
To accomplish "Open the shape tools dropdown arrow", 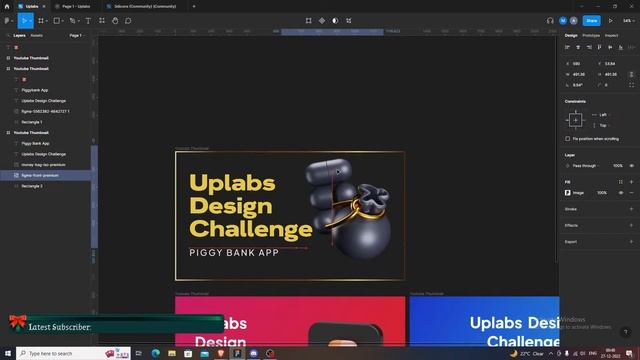I will click(x=63, y=21).
